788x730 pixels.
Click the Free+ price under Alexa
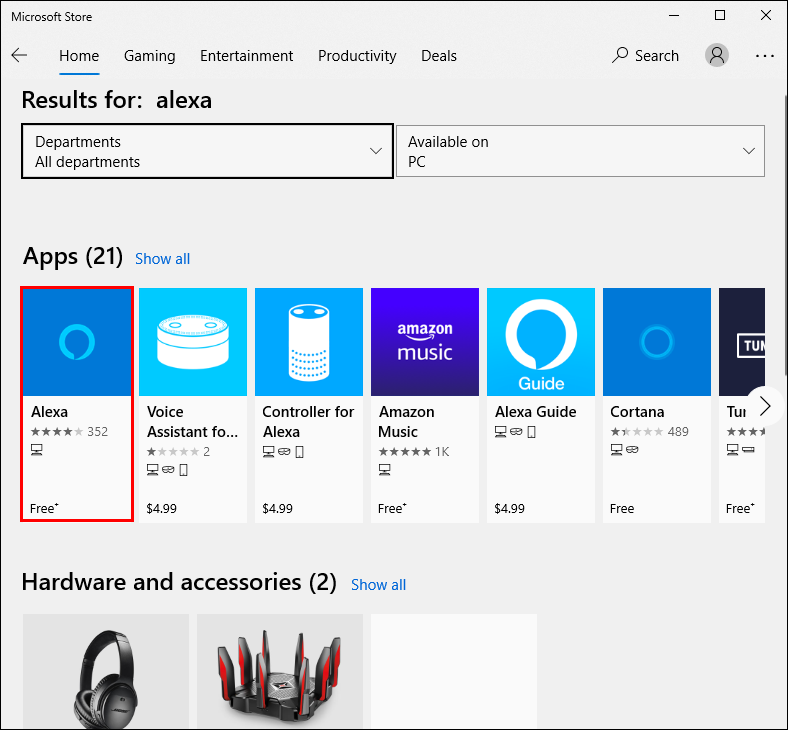tap(44, 508)
